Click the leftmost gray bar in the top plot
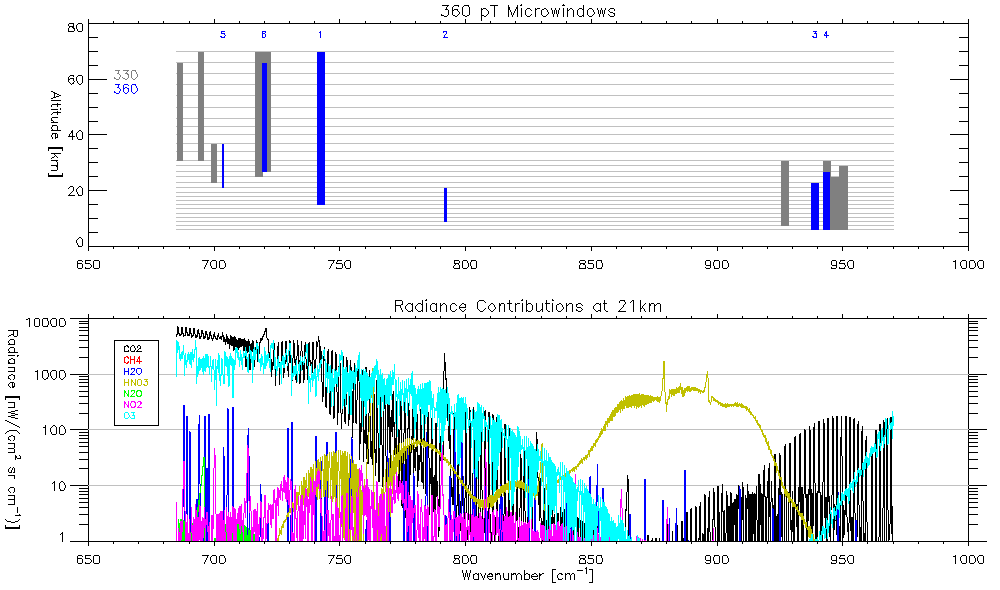1000x590 pixels. click(180, 111)
